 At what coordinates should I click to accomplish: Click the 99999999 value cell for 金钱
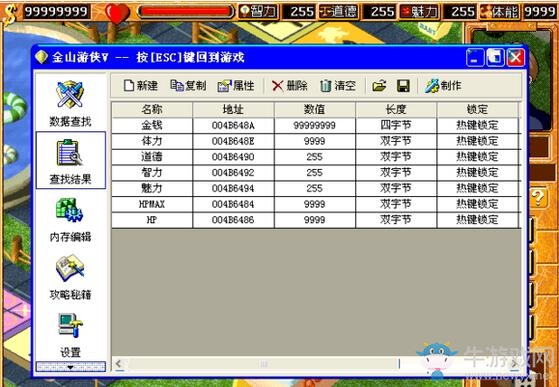[x=314, y=125]
